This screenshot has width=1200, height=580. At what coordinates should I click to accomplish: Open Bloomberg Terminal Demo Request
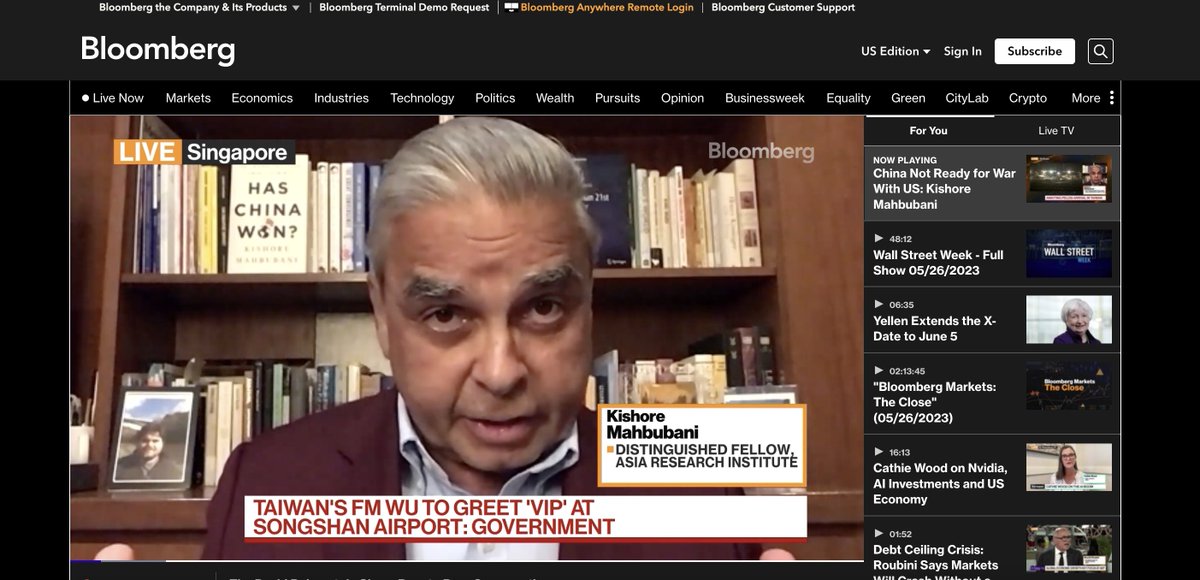tap(404, 7)
